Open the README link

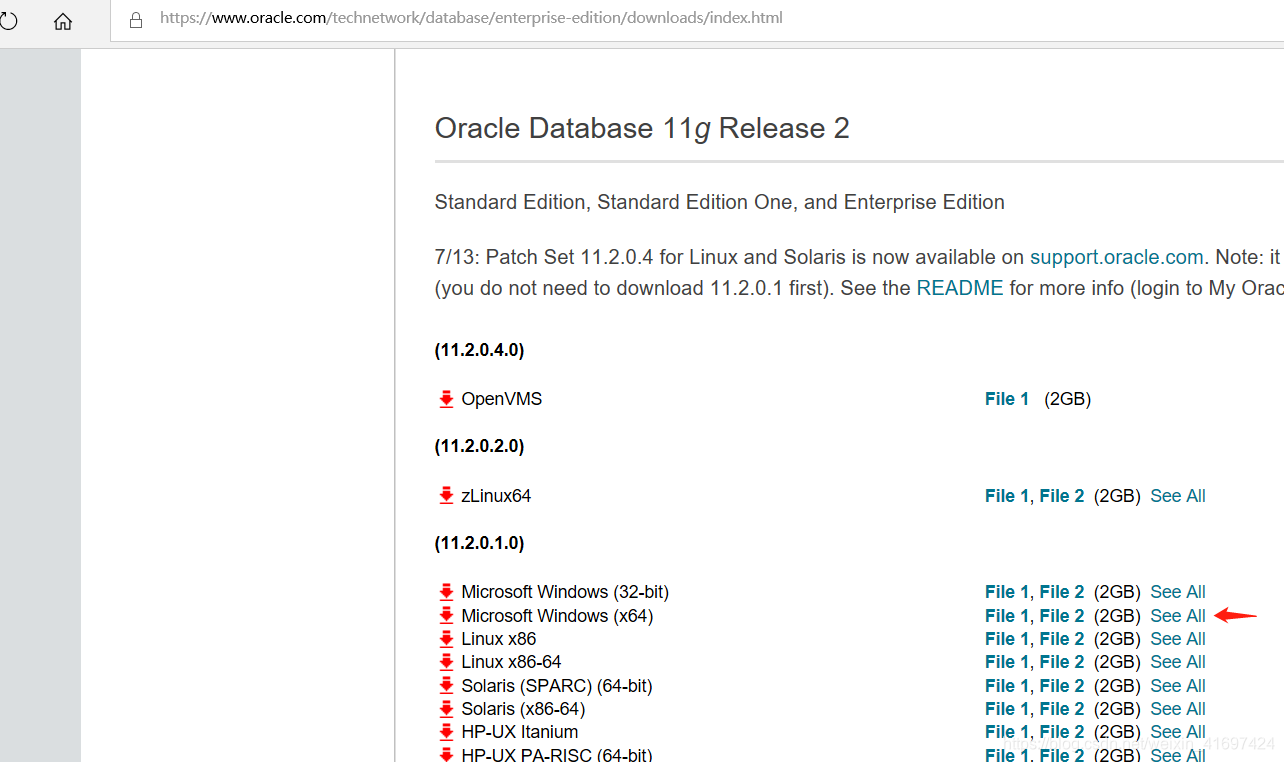960,288
